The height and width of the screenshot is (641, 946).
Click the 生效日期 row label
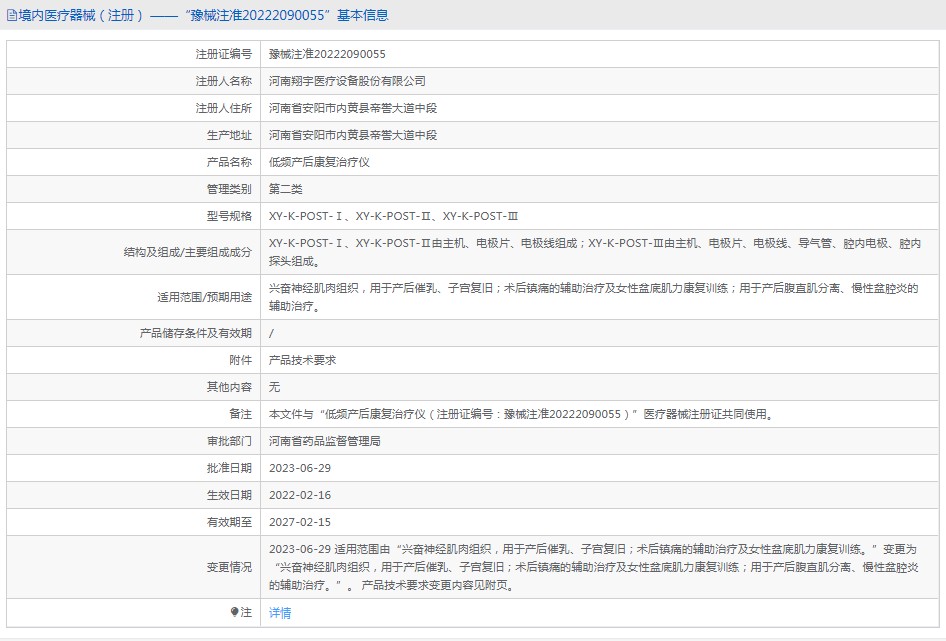click(229, 495)
